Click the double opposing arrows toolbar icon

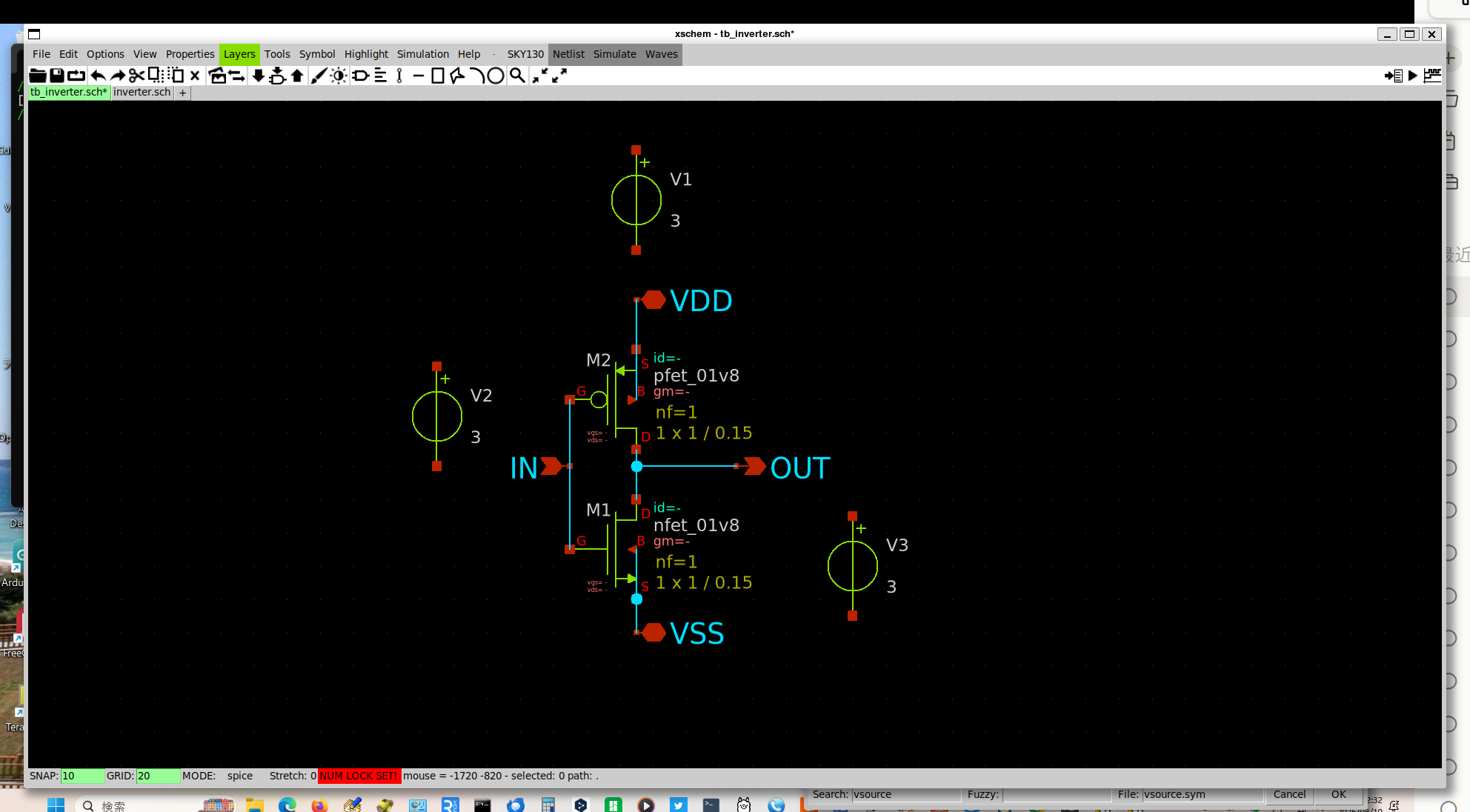236,76
